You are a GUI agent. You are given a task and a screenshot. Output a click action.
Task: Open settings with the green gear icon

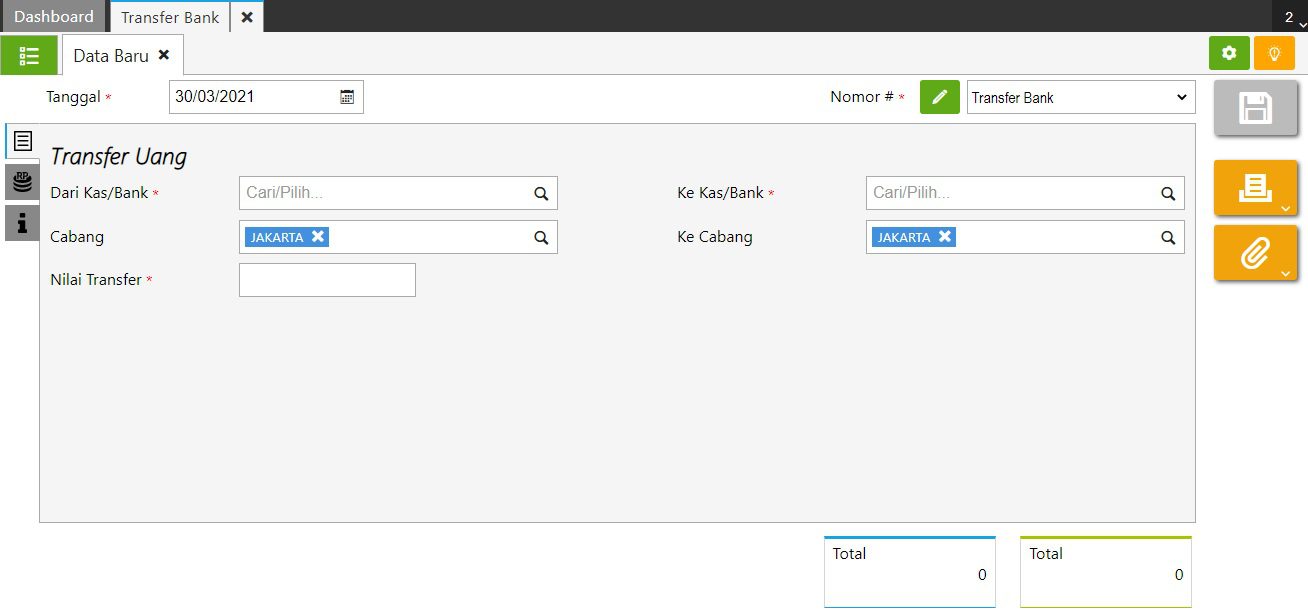[x=1229, y=54]
